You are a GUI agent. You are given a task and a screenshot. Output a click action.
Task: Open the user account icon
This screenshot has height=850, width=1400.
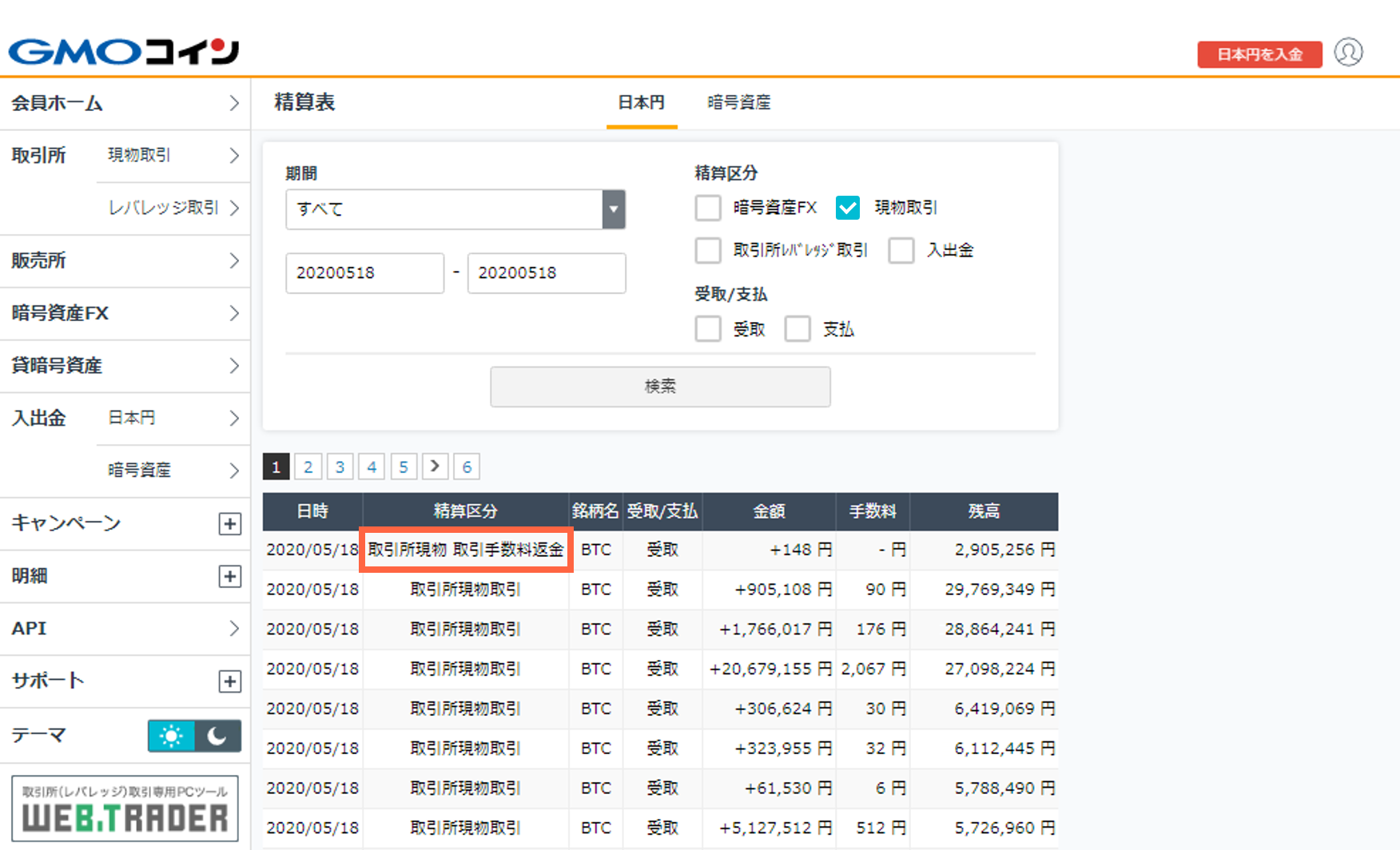(x=1349, y=52)
